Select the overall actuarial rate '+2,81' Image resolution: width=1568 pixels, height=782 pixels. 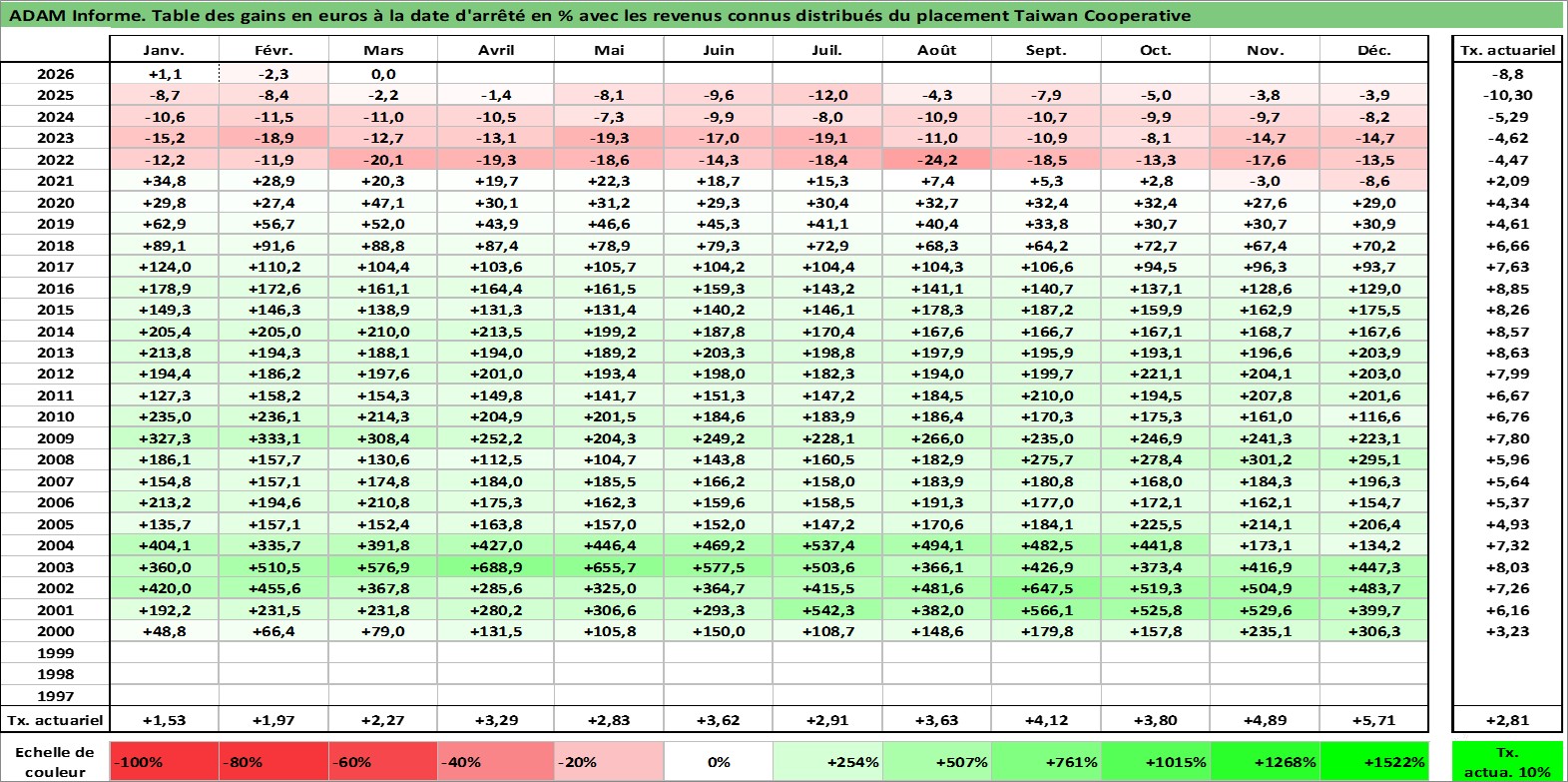(1507, 720)
